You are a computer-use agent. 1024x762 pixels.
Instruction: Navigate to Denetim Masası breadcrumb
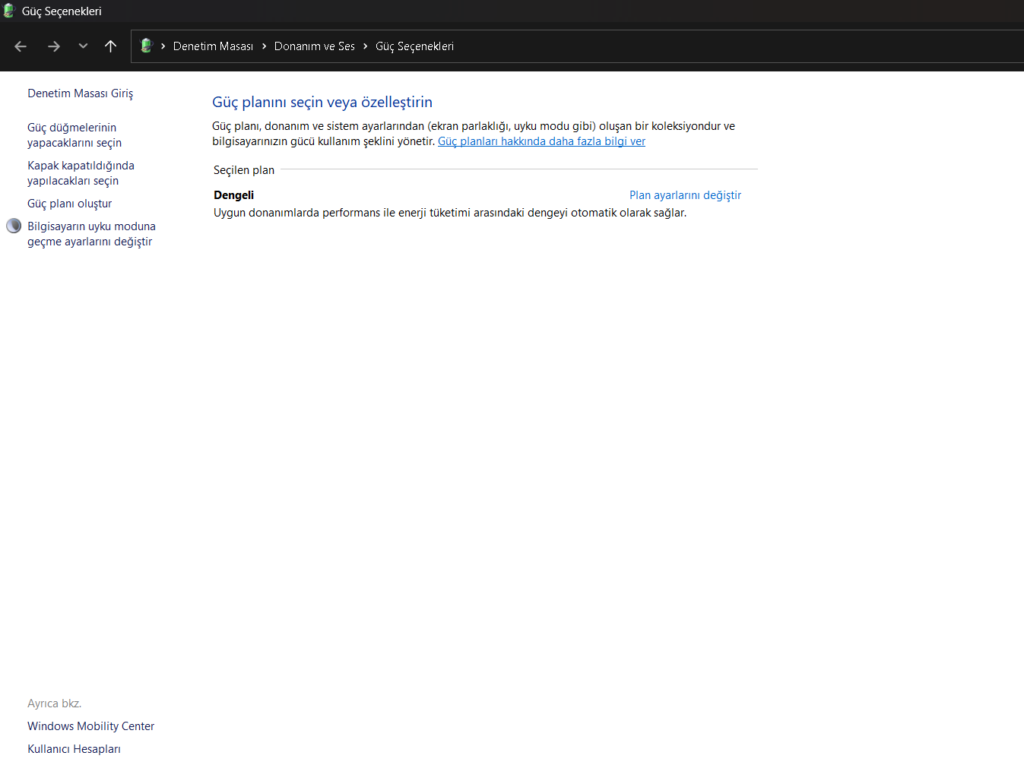click(x=213, y=46)
